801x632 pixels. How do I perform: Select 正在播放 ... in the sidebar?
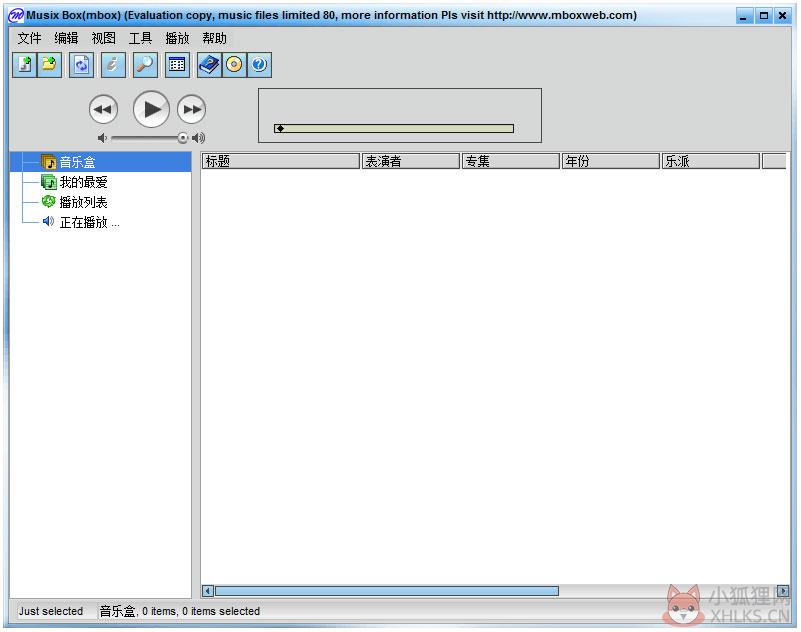click(89, 222)
